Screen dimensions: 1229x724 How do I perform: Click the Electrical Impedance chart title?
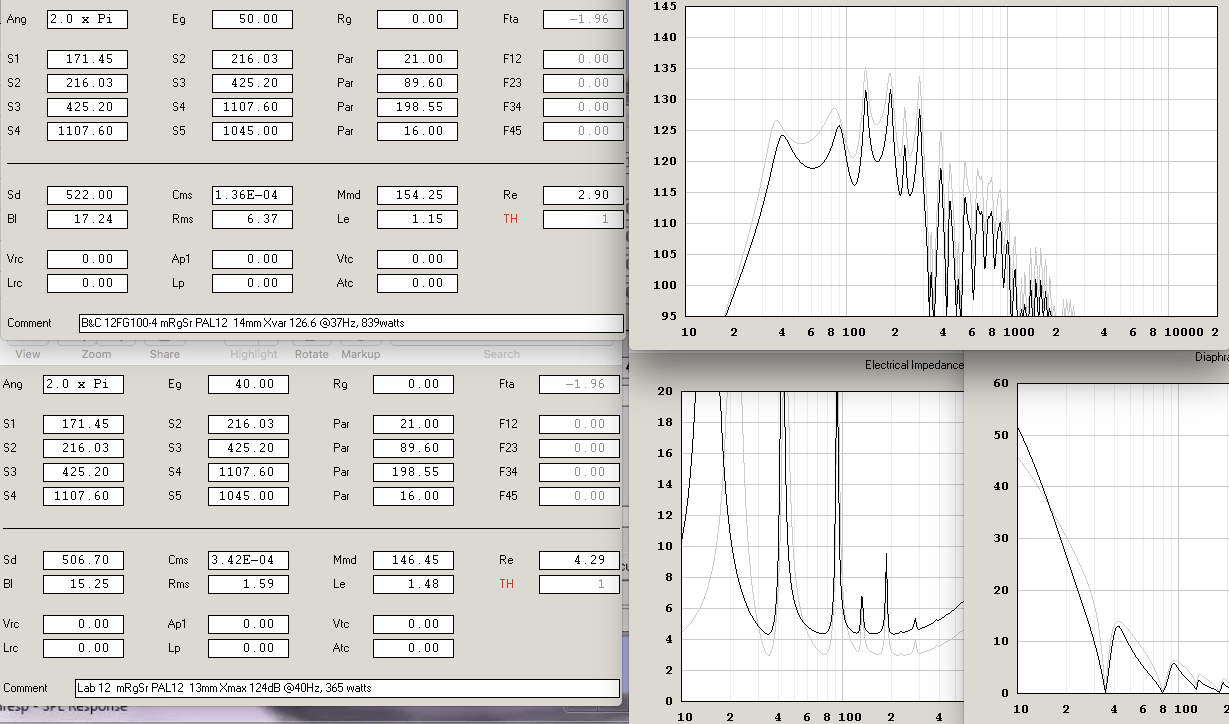tap(914, 365)
